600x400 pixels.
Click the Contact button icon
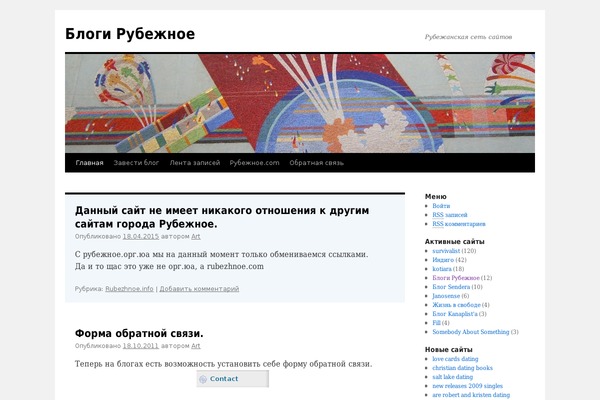[x=203, y=379]
